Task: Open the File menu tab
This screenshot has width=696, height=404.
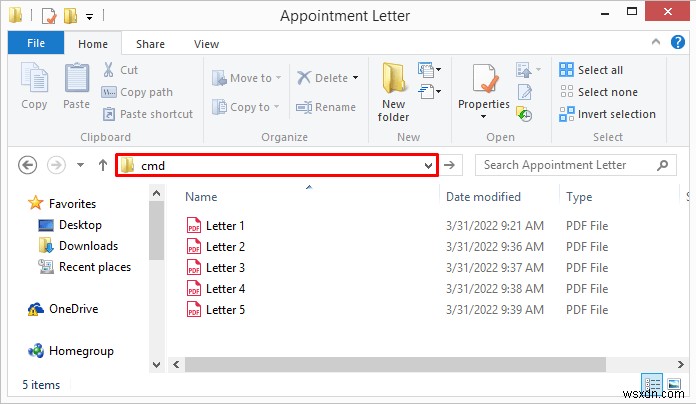Action: coord(36,43)
